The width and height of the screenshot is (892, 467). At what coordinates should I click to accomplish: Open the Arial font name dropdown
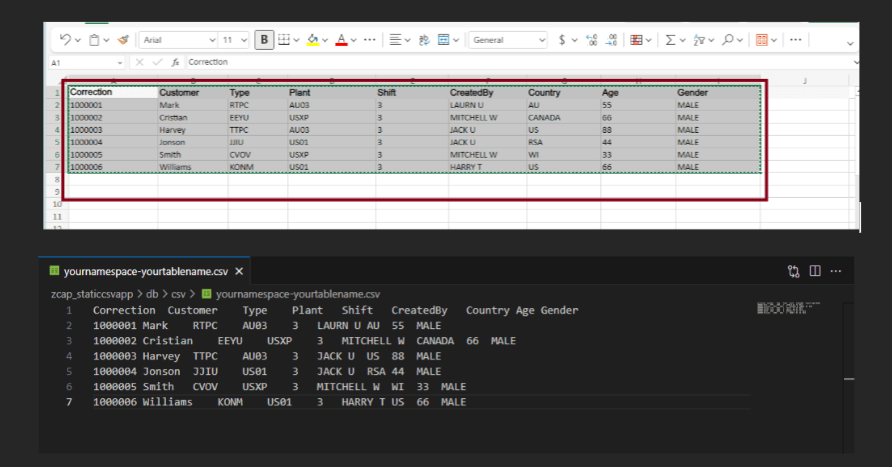pos(178,40)
